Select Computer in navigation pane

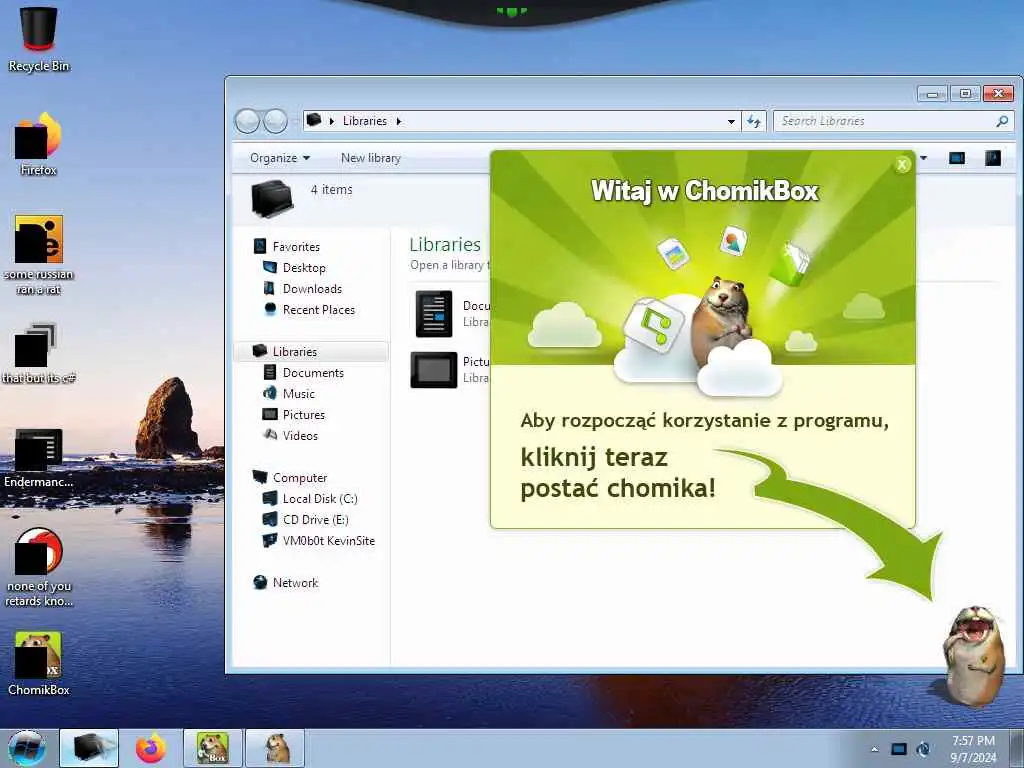tap(300, 478)
